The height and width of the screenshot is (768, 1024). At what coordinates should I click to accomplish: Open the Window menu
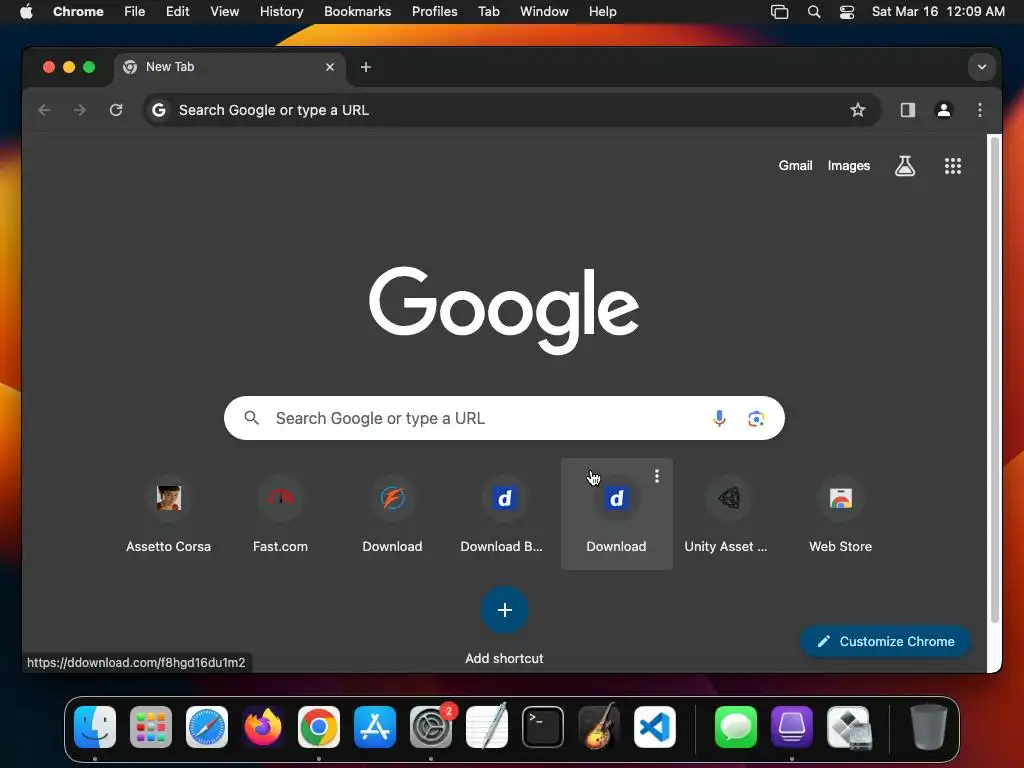(544, 12)
